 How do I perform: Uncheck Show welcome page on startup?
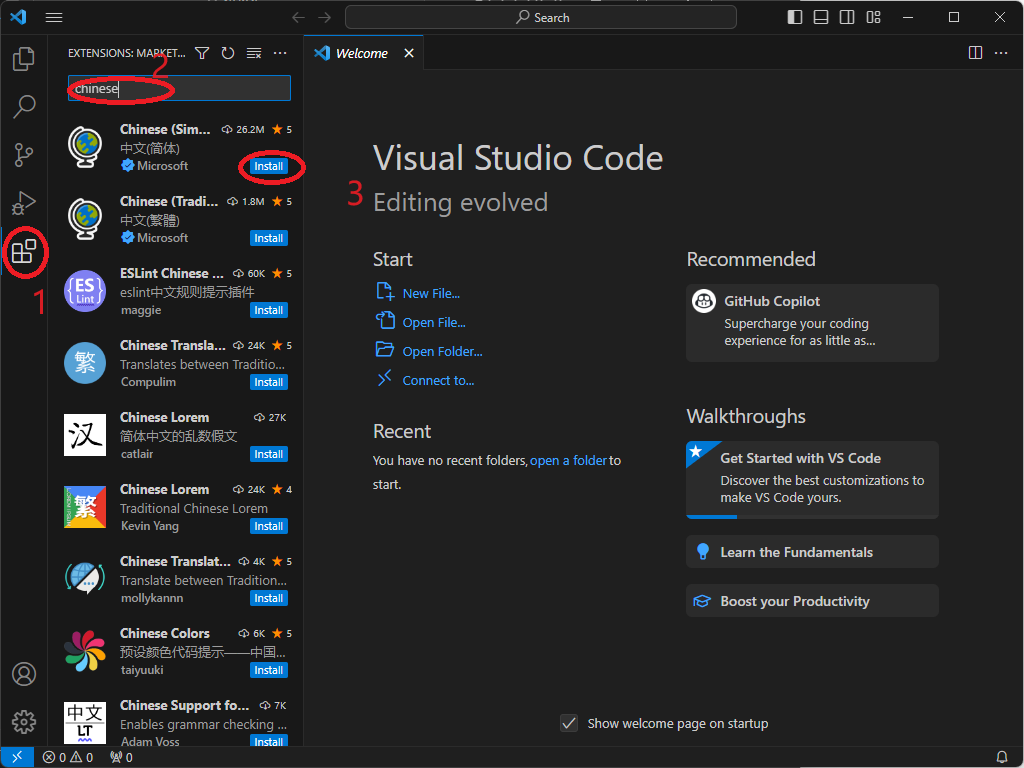coord(569,724)
